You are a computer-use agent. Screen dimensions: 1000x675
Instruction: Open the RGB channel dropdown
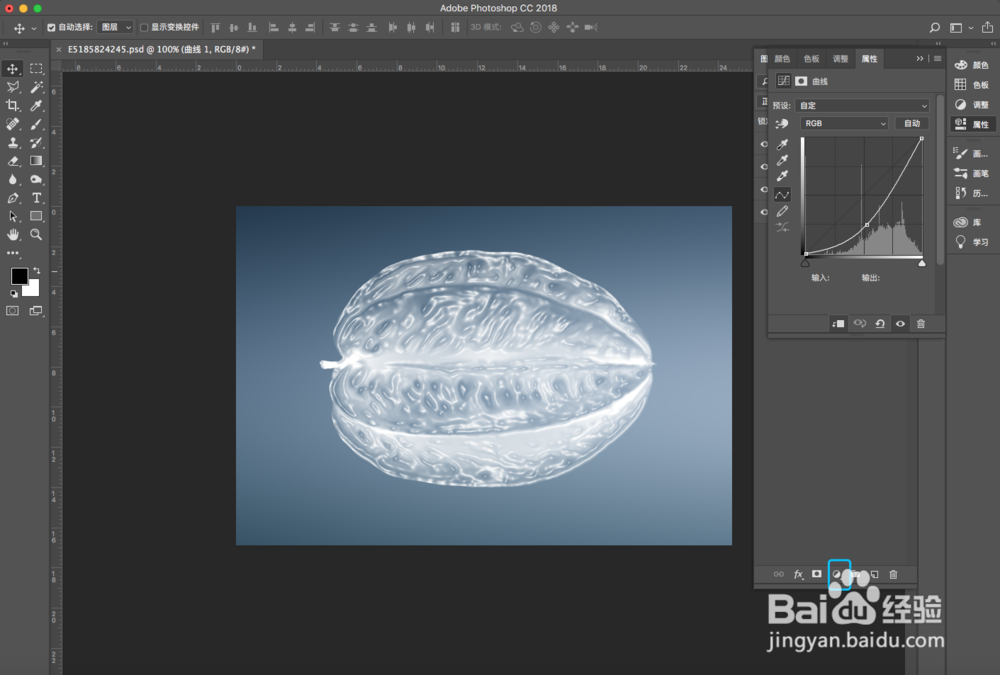(x=843, y=123)
